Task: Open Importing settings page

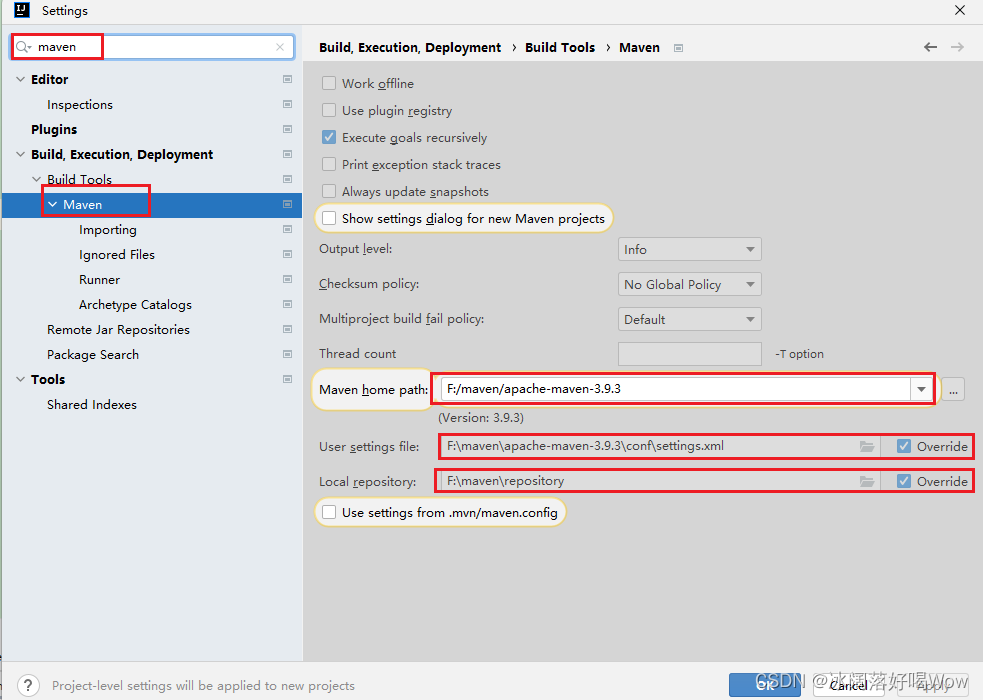Action: pos(108,230)
